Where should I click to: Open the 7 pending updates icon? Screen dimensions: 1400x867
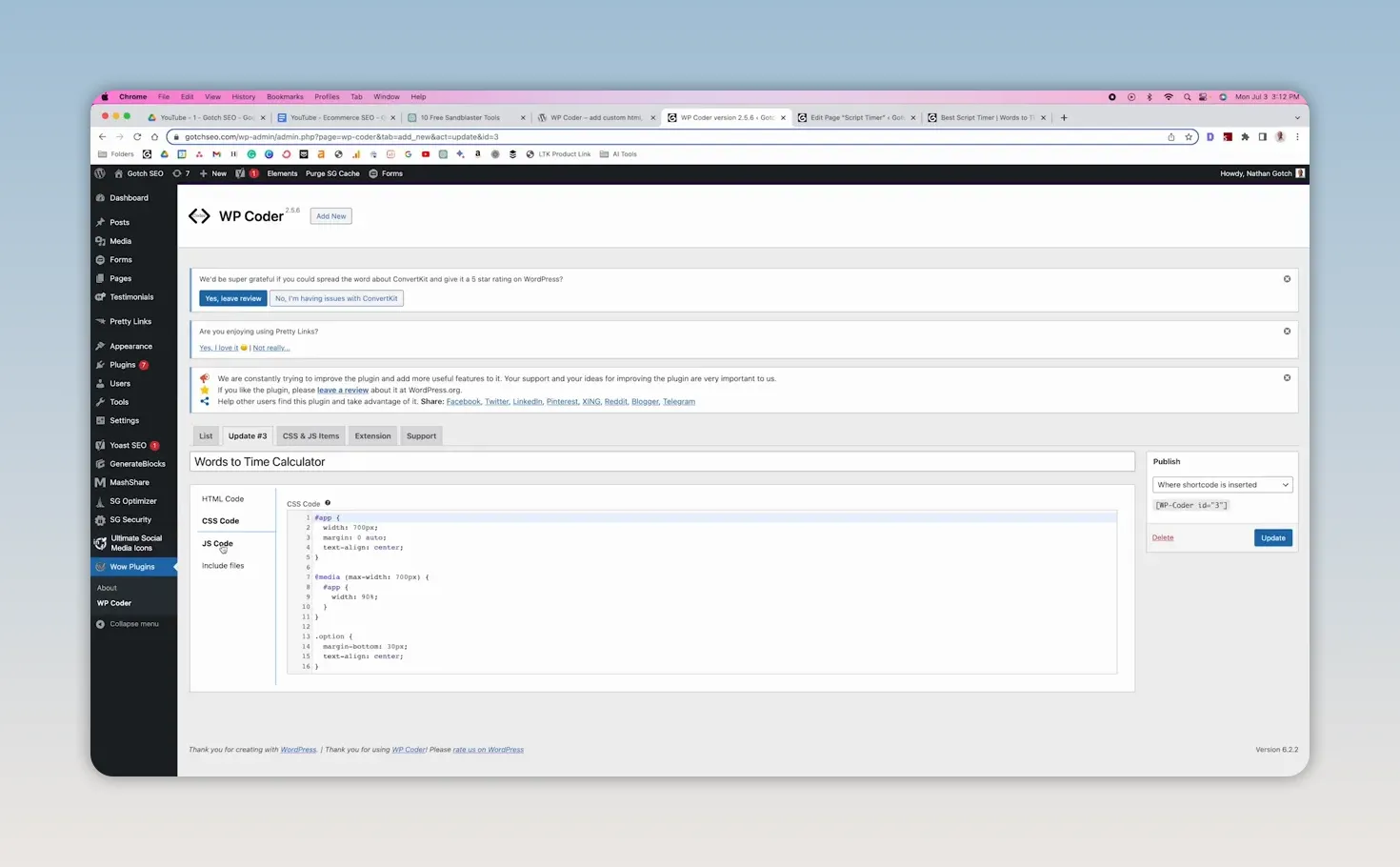(x=181, y=173)
